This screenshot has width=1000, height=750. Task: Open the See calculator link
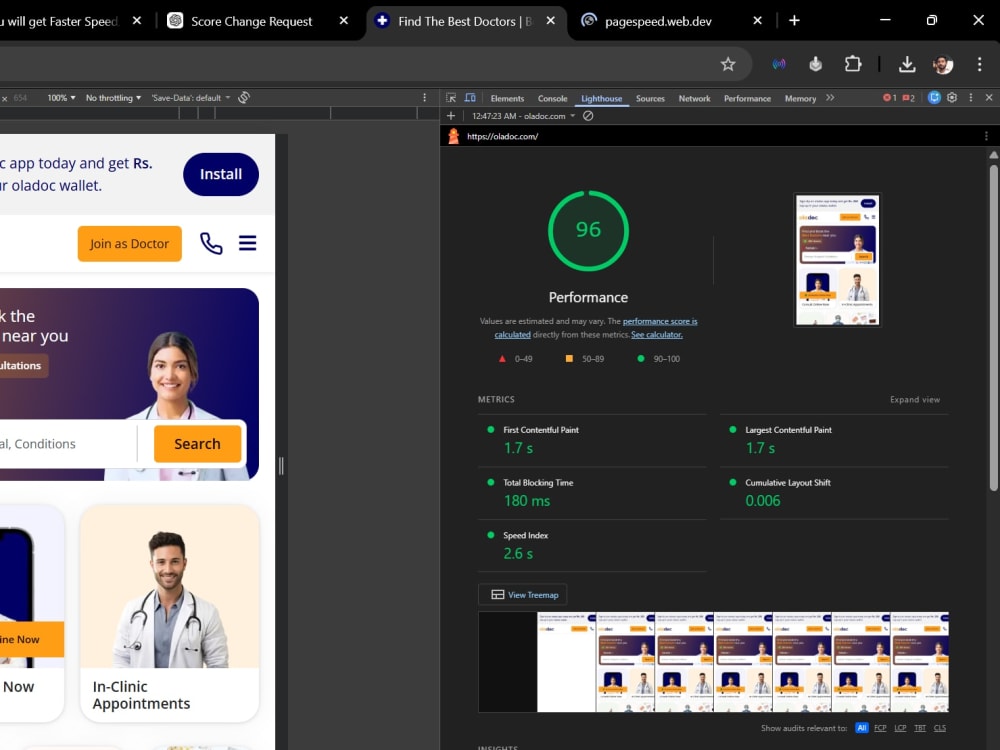pos(656,335)
